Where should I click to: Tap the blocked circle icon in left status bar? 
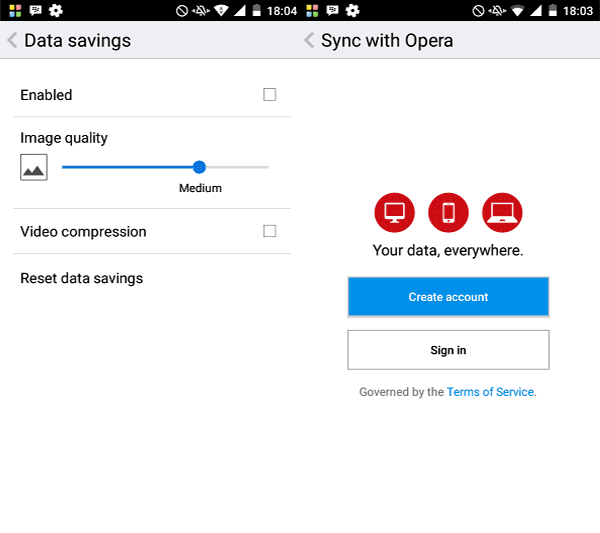(x=182, y=11)
